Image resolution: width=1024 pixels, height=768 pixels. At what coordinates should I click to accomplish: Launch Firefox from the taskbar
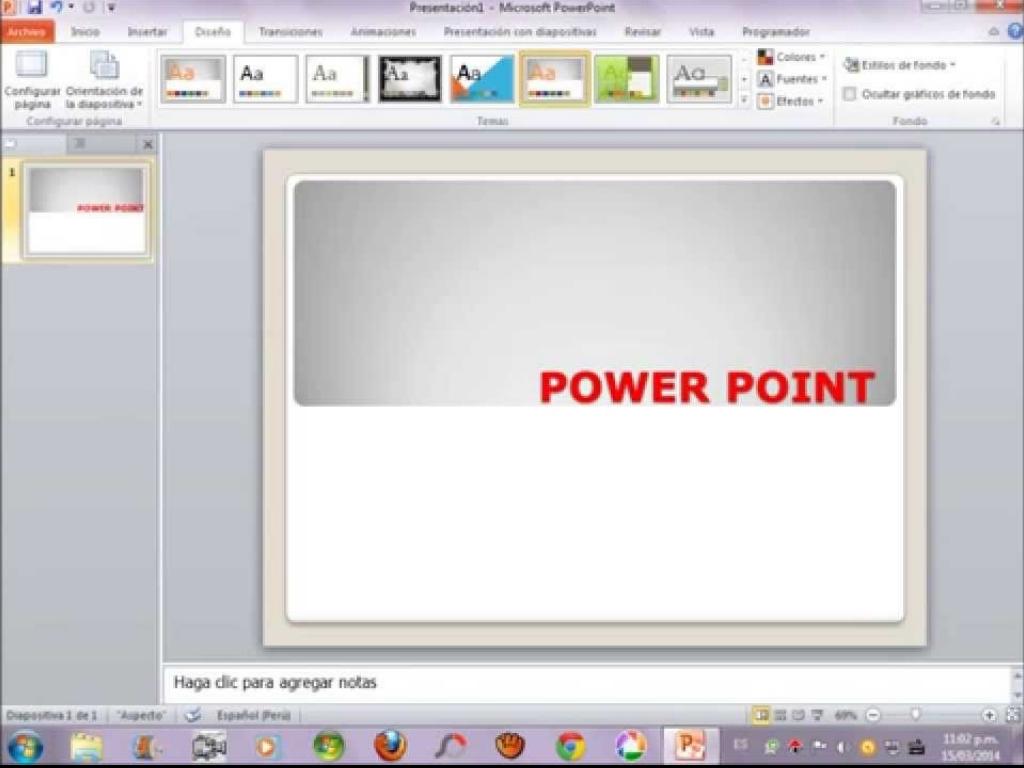click(x=390, y=746)
